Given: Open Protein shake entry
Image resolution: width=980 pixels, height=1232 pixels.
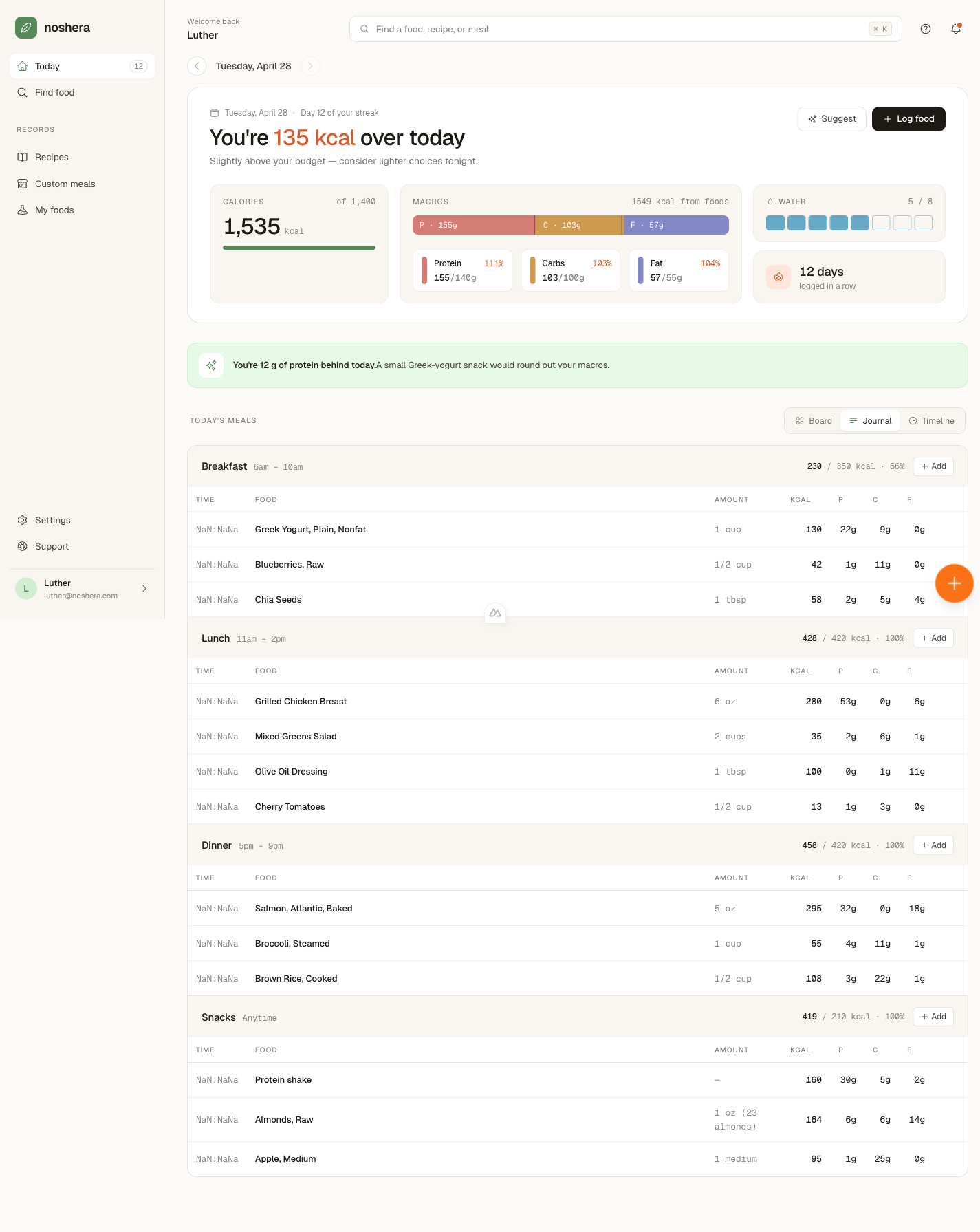Looking at the screenshot, I should (578, 1080).
